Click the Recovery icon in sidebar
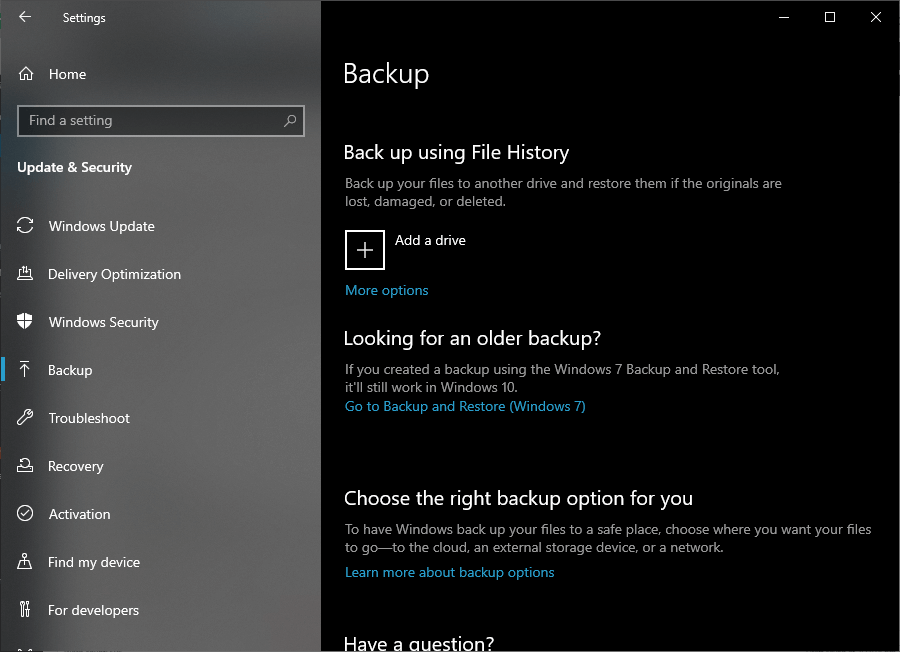The image size is (900, 652). (x=25, y=465)
